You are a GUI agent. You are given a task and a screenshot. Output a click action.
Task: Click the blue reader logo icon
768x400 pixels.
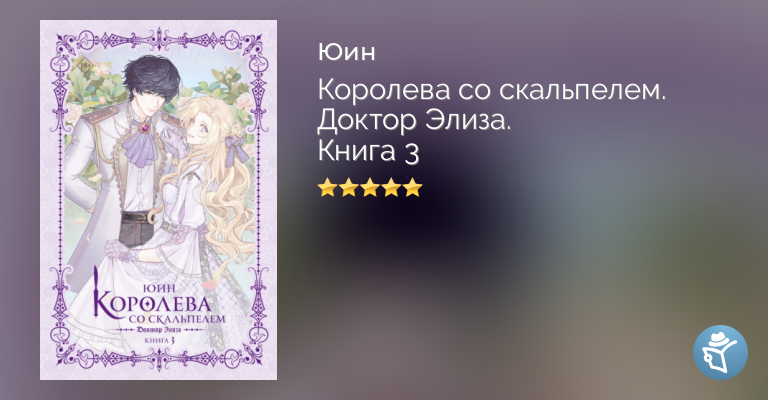pos(720,352)
